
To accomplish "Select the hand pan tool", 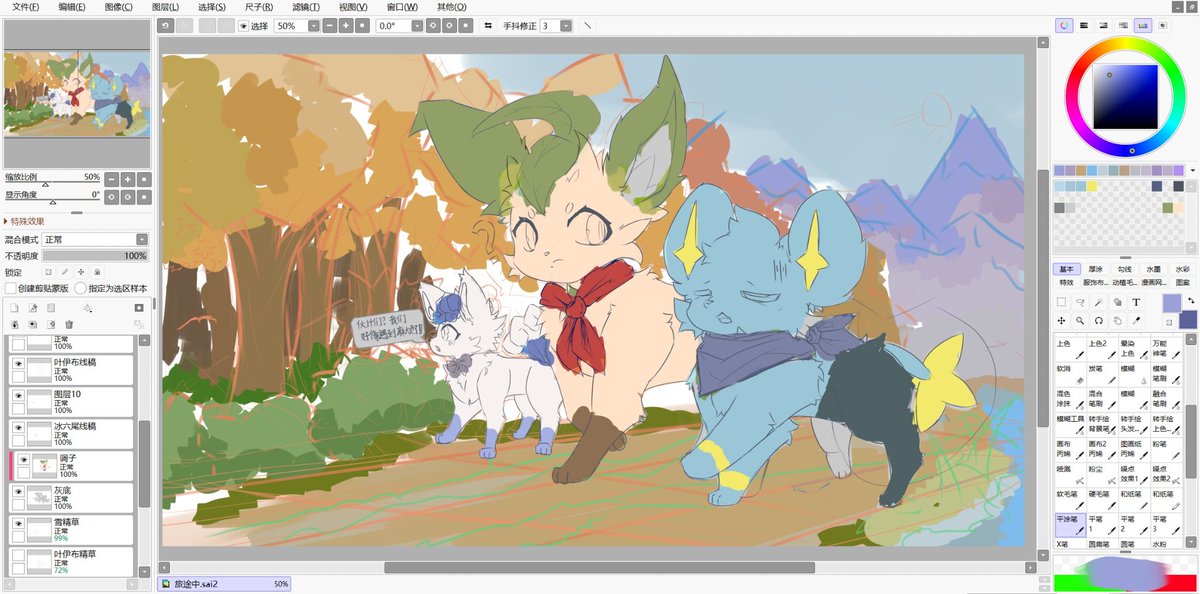I will tap(1117, 321).
